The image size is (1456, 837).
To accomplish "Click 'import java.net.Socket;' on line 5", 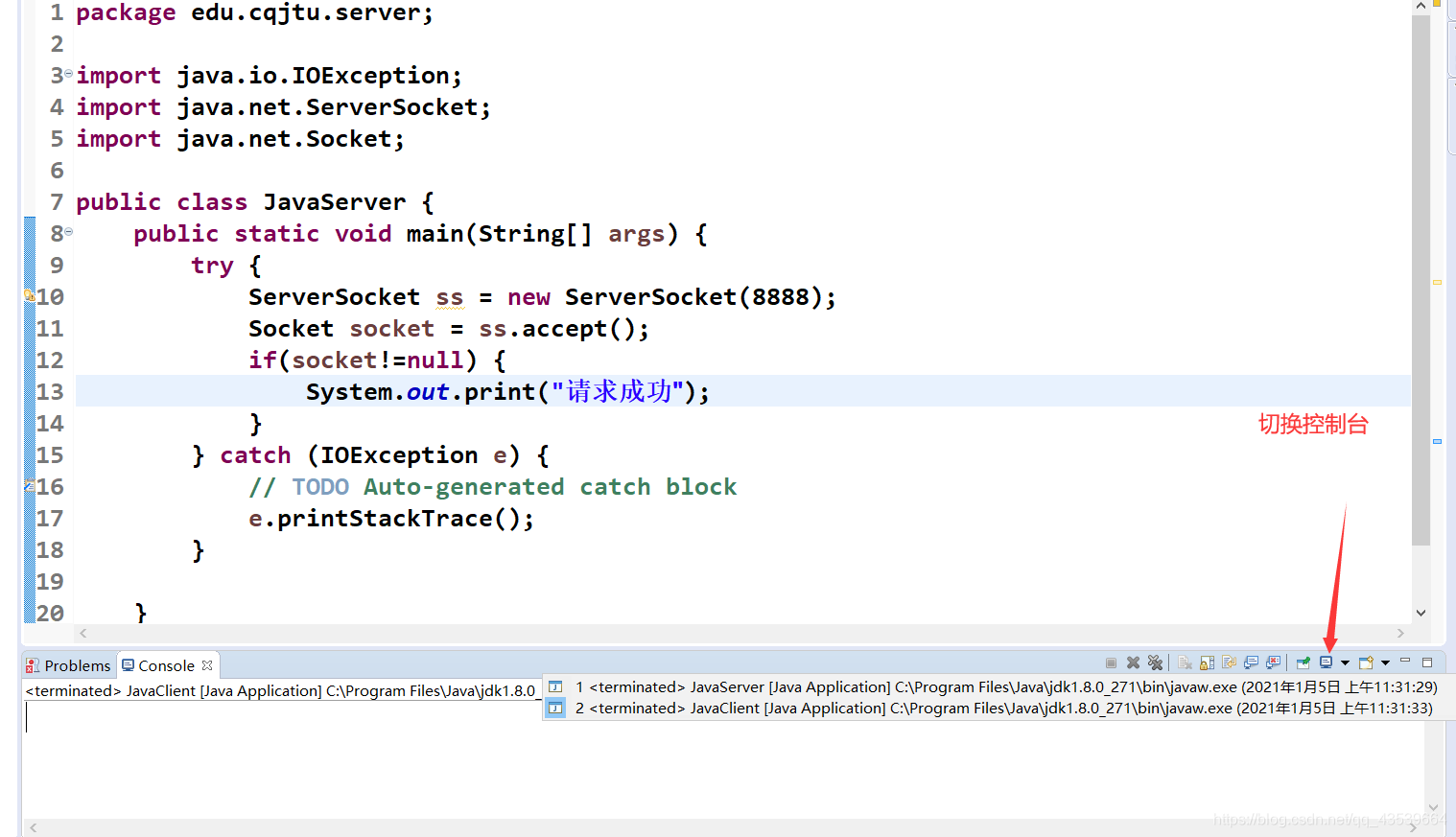I will coord(240,139).
